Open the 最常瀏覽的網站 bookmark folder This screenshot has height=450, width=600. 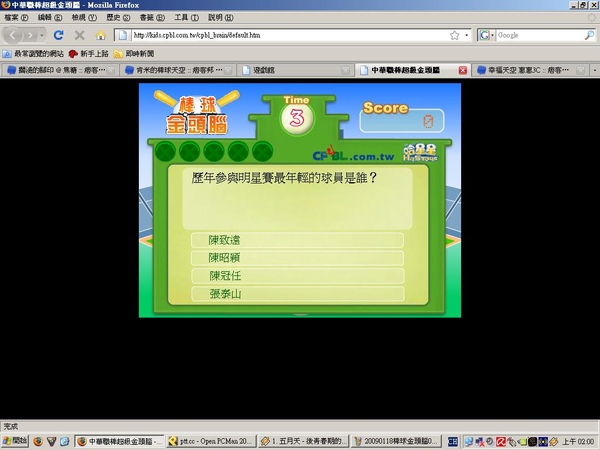click(x=33, y=54)
